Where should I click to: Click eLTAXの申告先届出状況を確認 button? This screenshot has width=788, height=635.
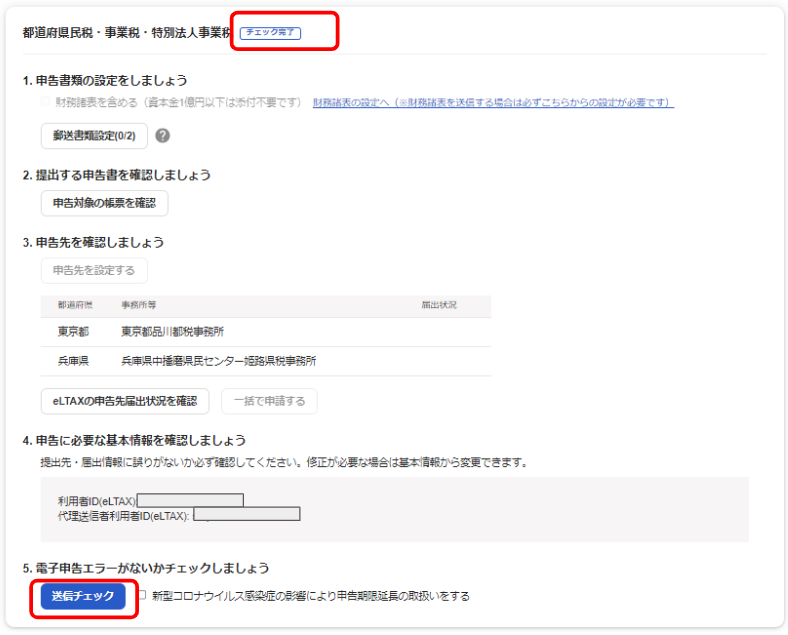pyautogui.click(x=125, y=401)
